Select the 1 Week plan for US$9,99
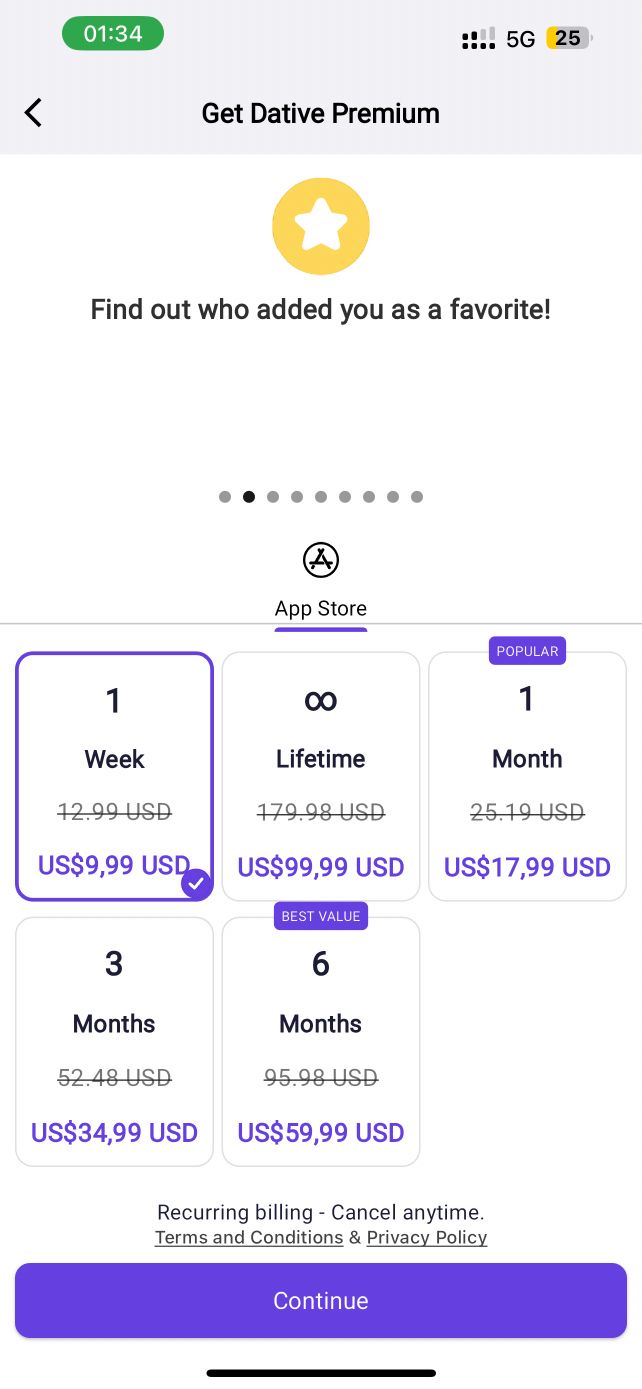This screenshot has height=1389, width=642. (x=114, y=777)
